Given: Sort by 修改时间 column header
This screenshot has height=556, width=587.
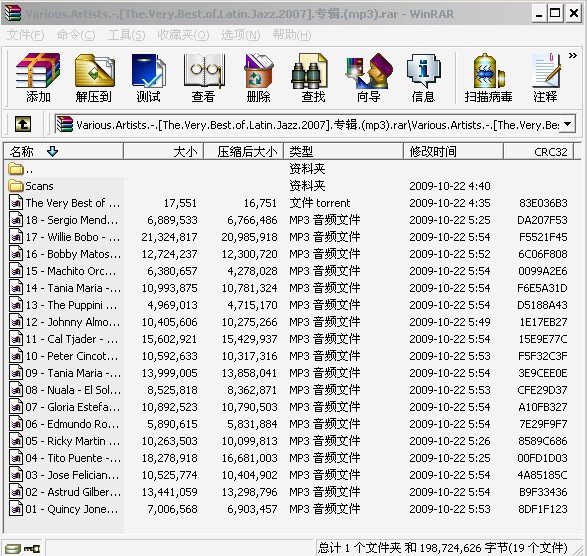Looking at the screenshot, I should 453,152.
